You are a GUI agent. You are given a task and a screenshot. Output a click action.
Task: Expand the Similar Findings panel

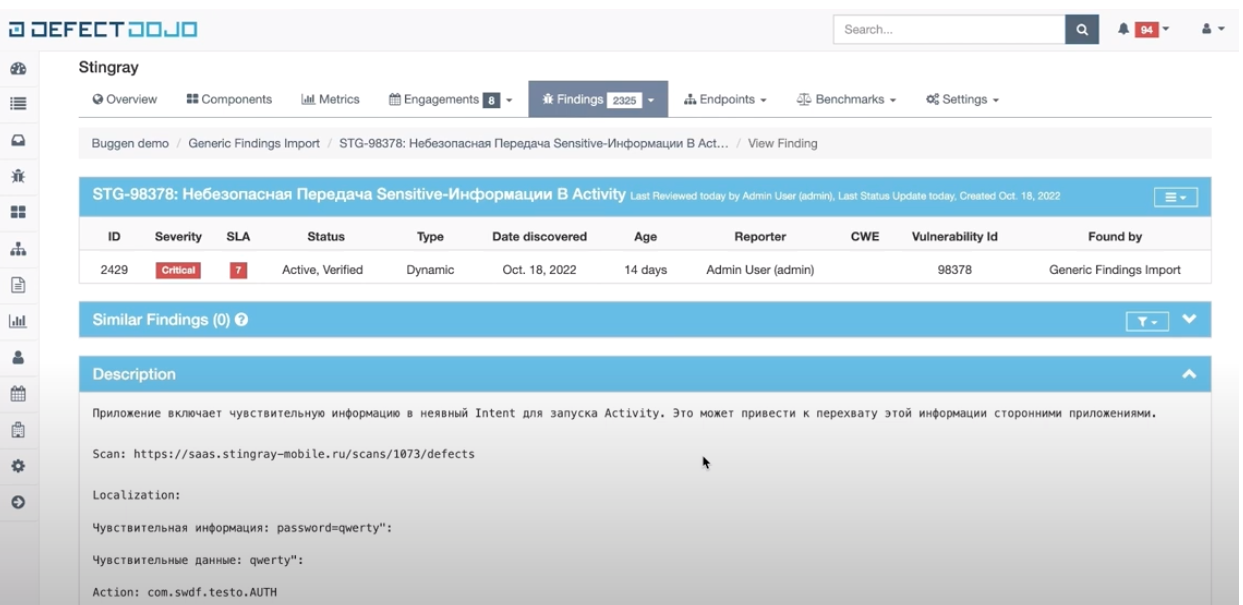(x=1189, y=320)
